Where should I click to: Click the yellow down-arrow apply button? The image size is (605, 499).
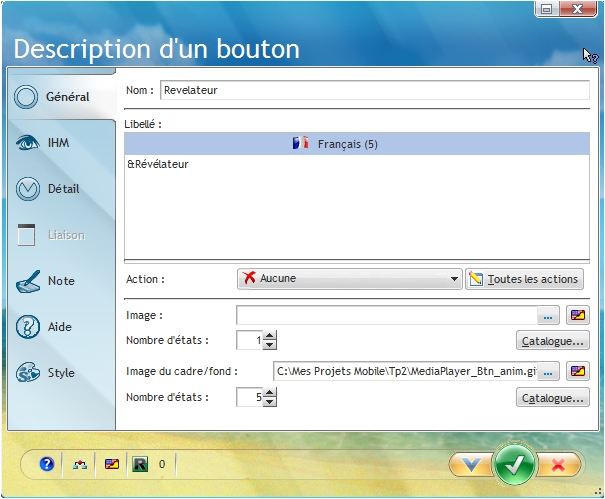[x=471, y=464]
